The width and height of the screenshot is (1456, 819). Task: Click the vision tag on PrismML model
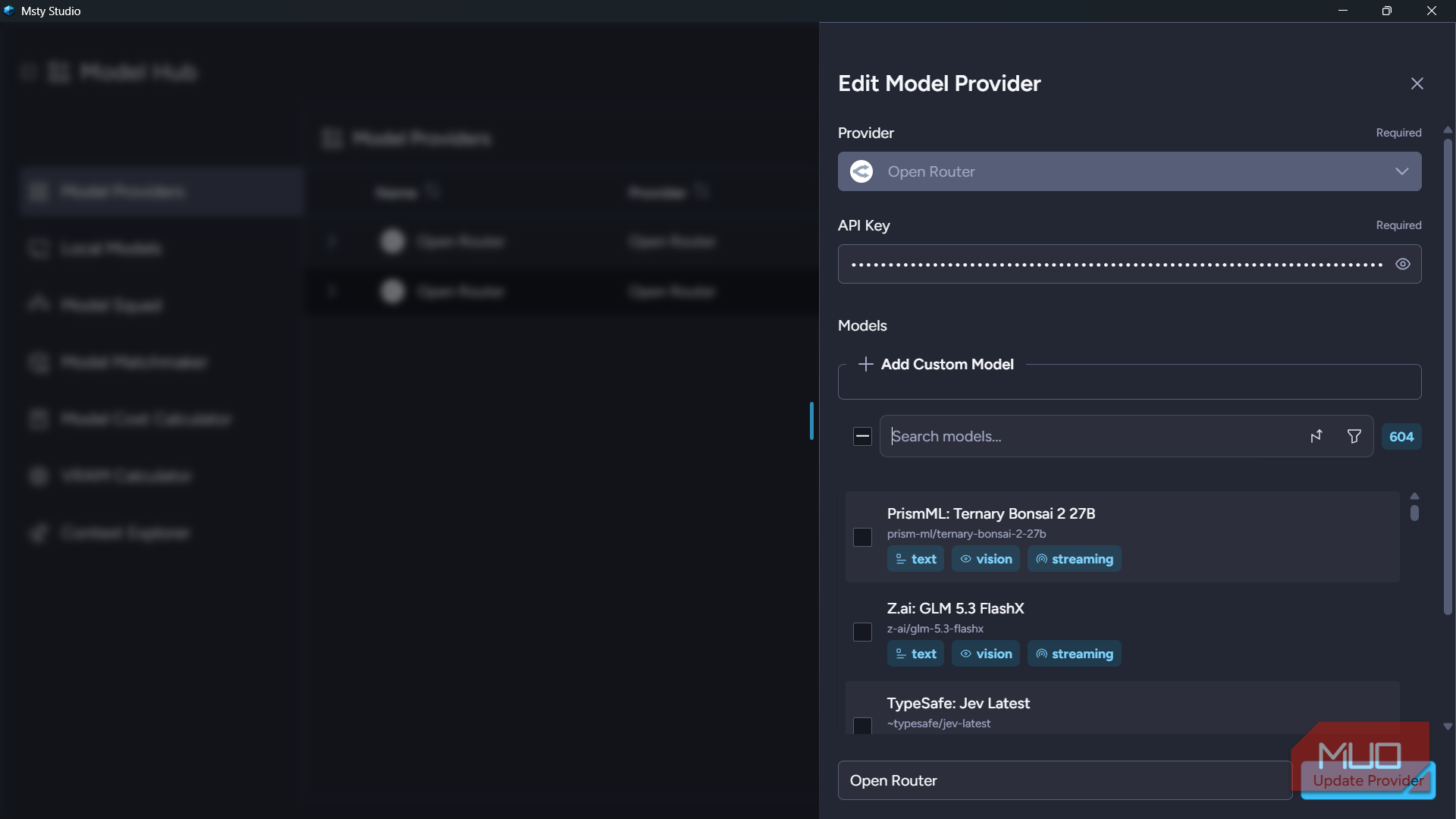click(986, 559)
